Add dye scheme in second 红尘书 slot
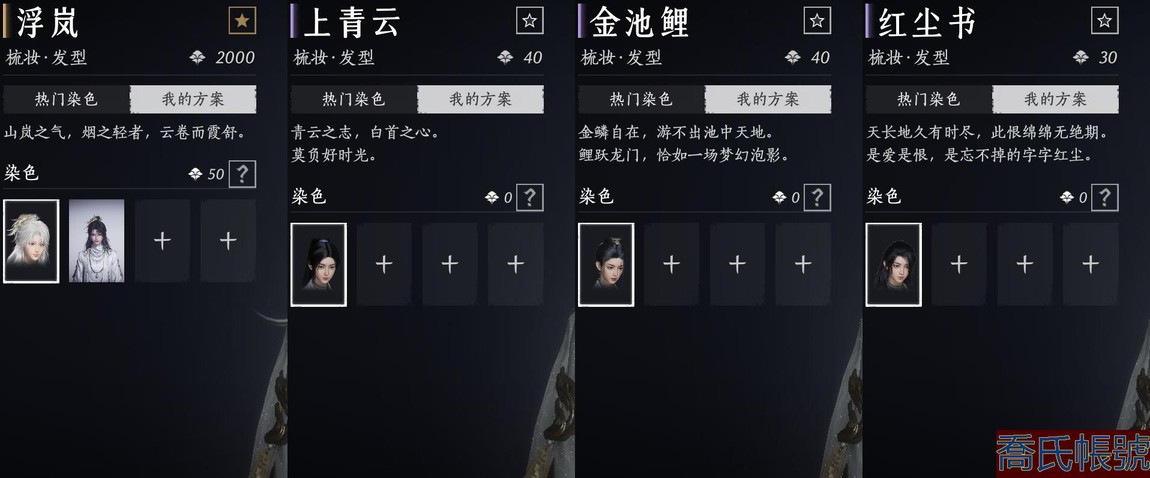The width and height of the screenshot is (1150, 478). coord(959,264)
